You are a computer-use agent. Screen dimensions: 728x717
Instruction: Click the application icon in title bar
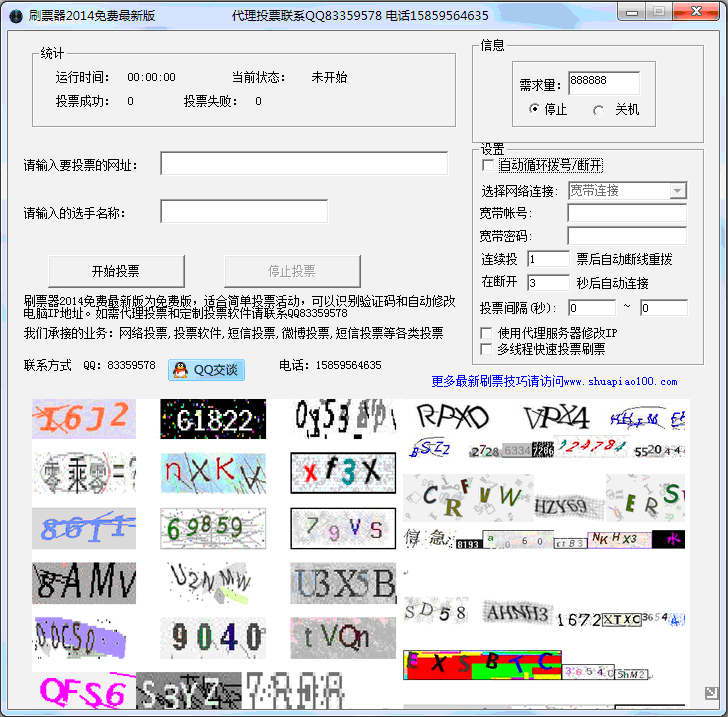click(16, 16)
